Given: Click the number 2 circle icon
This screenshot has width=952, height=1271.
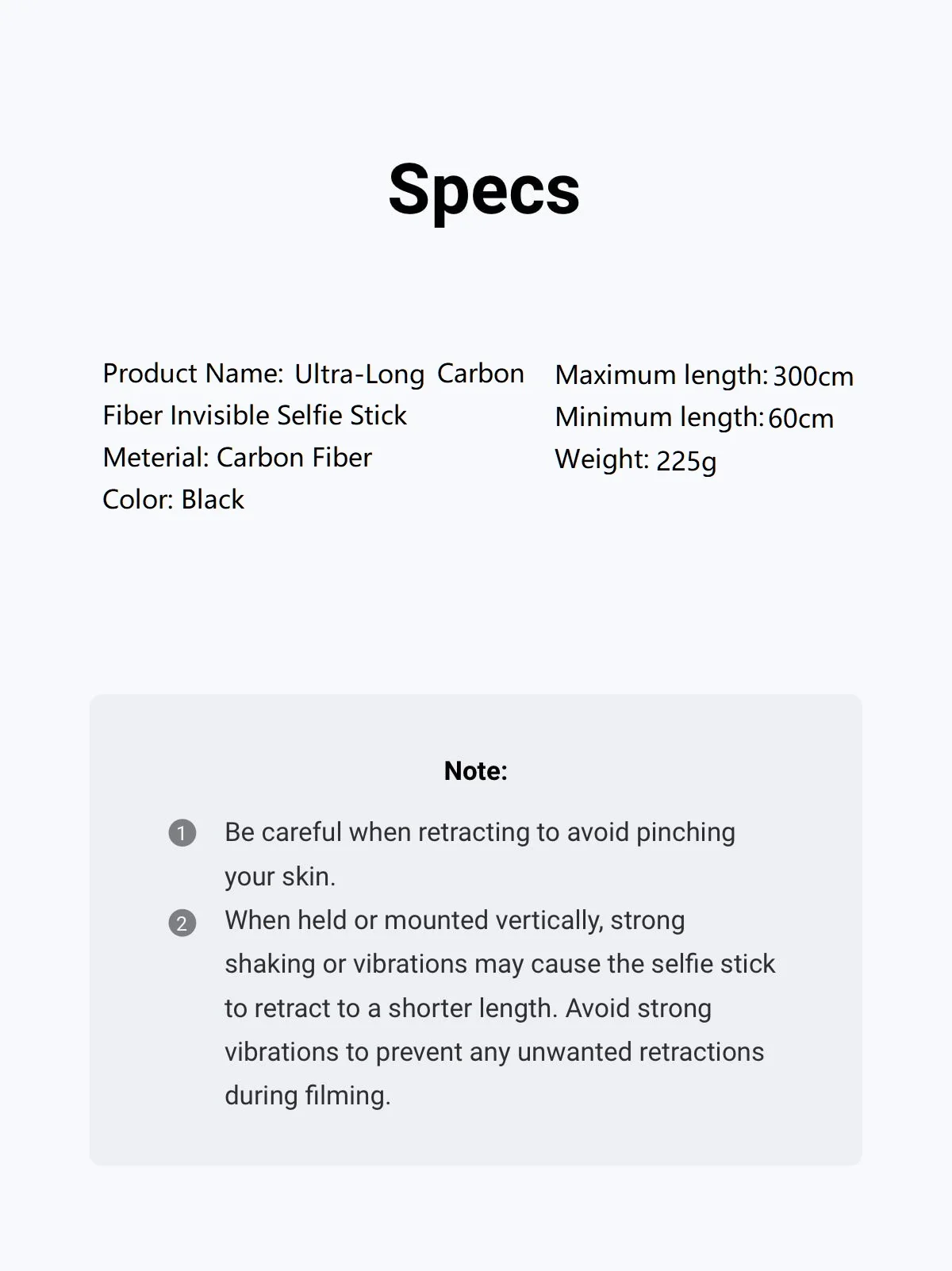Looking at the screenshot, I should pos(182,923).
